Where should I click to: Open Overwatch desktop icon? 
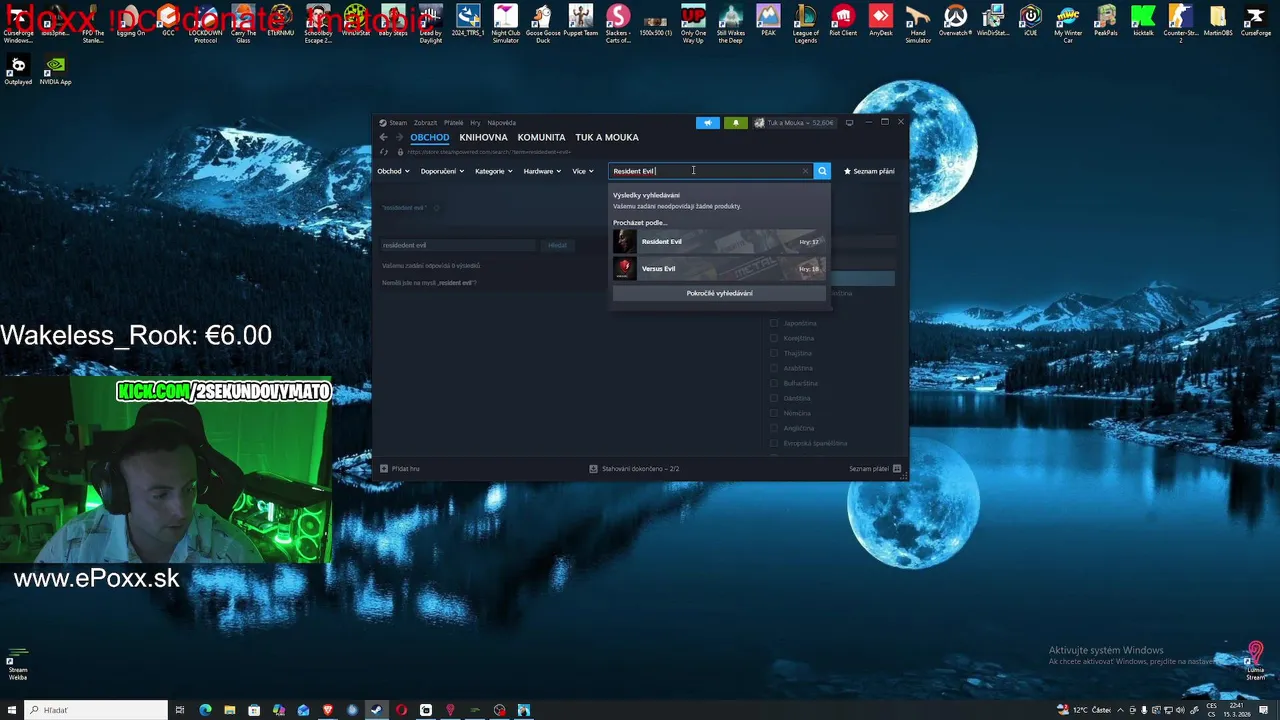pyautogui.click(x=955, y=21)
